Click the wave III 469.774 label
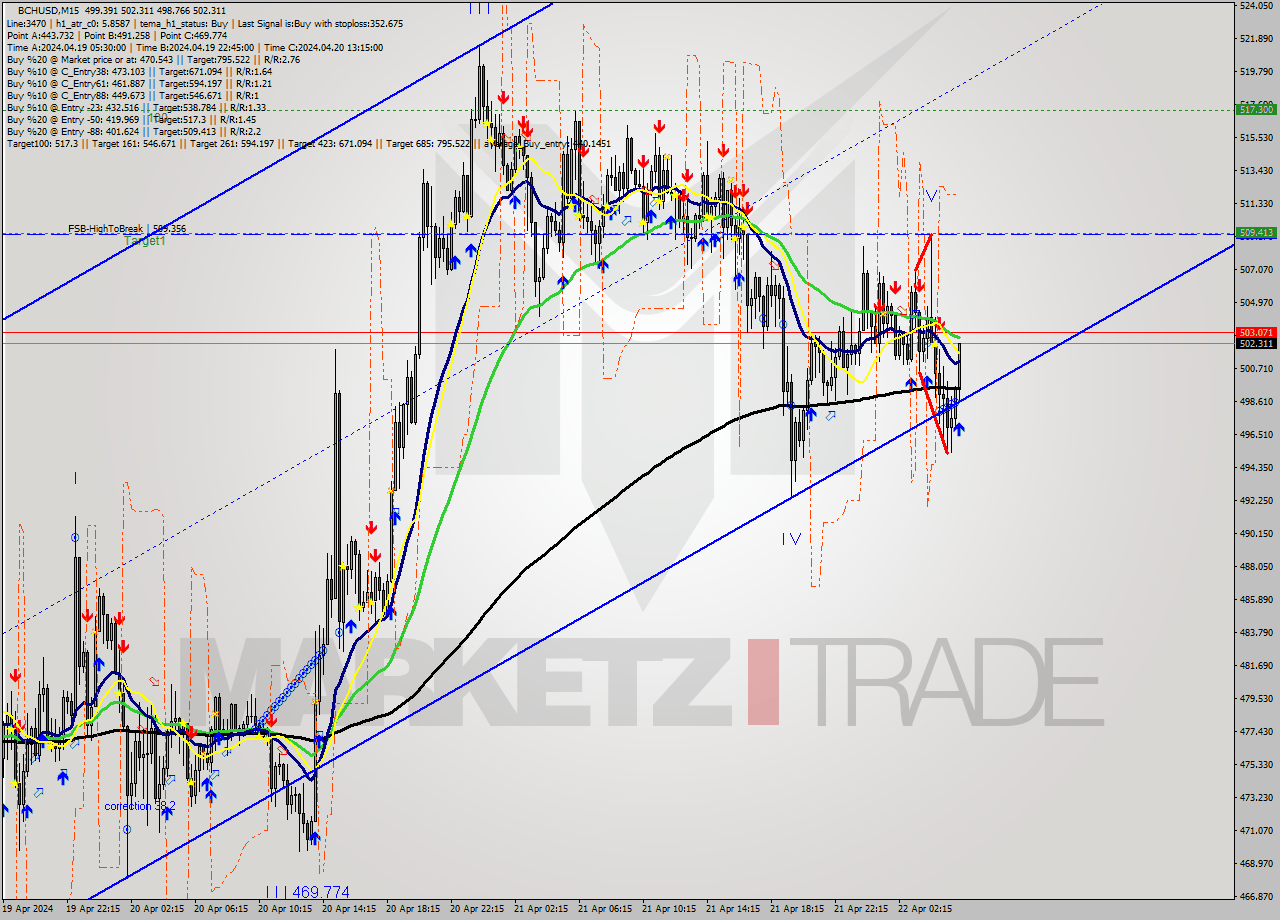Viewport: 1280px width, 920px height. (308, 892)
